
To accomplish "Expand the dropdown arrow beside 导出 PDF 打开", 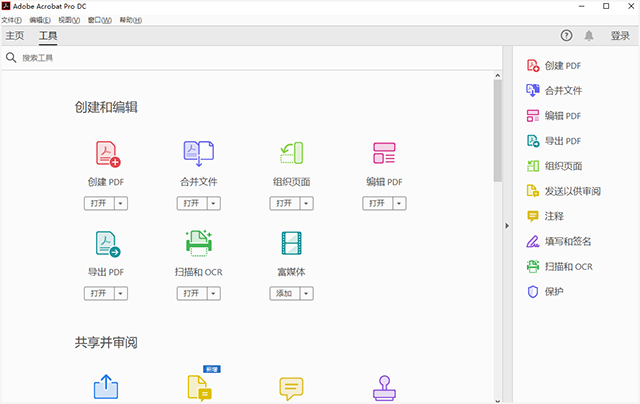I will (121, 293).
